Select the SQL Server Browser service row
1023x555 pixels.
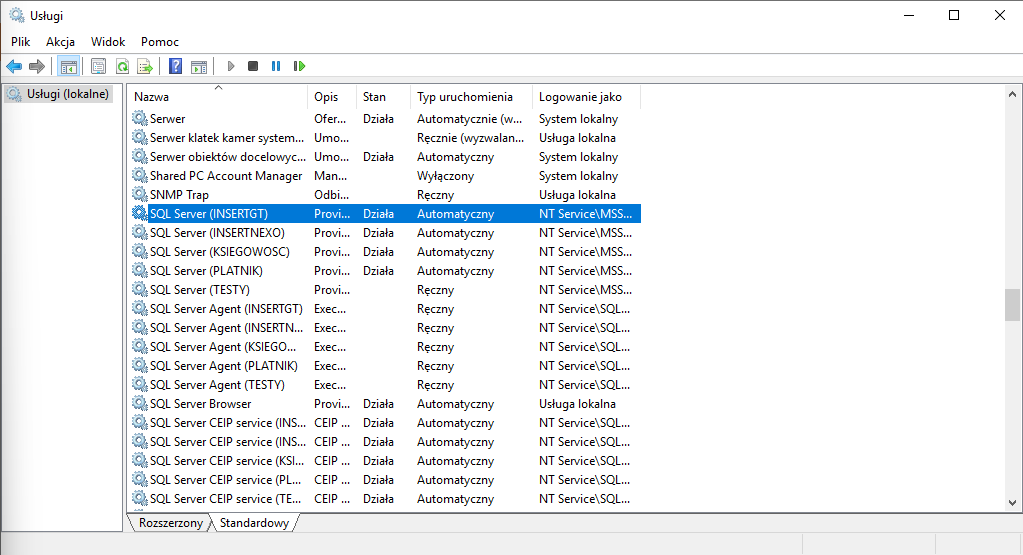(200, 404)
